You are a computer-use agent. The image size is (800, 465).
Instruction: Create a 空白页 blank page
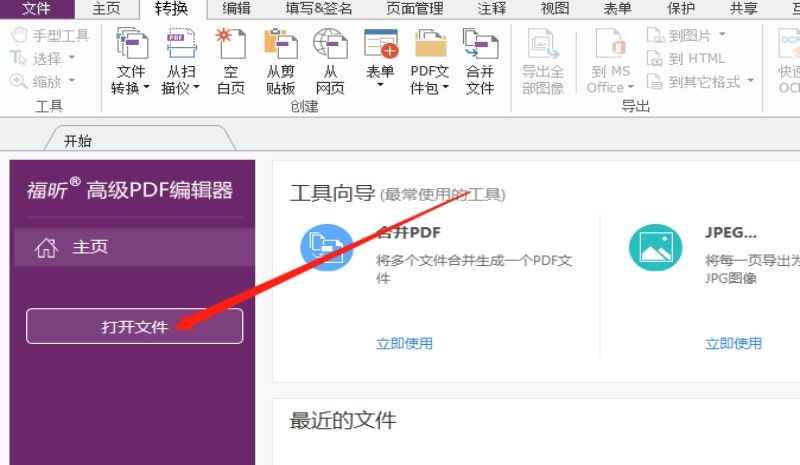(x=231, y=61)
